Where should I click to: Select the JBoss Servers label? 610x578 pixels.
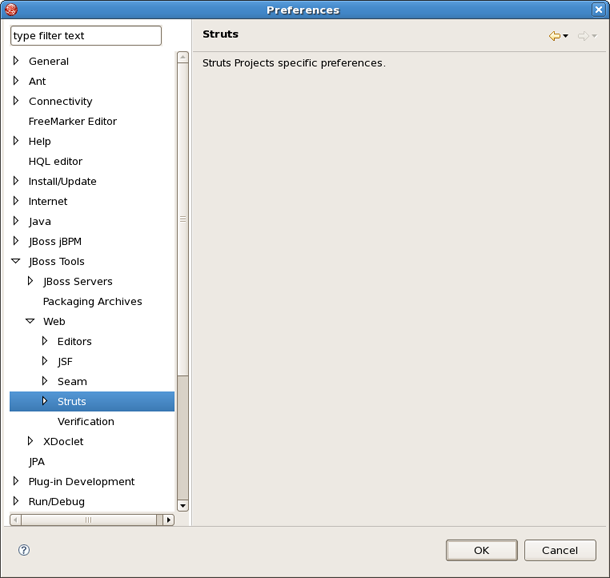tap(78, 282)
